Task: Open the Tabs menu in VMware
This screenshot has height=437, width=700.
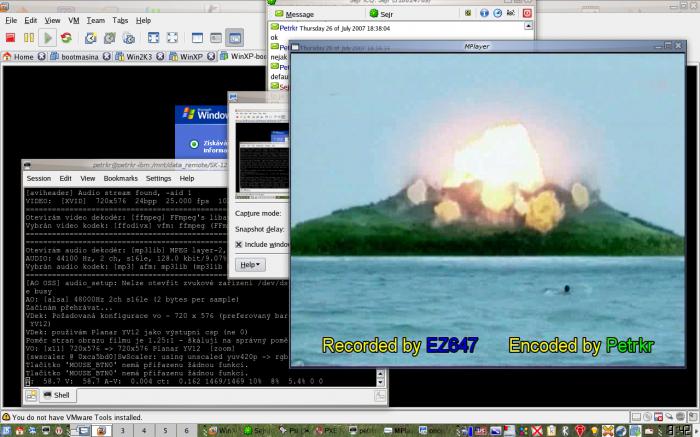Action: 120,21
